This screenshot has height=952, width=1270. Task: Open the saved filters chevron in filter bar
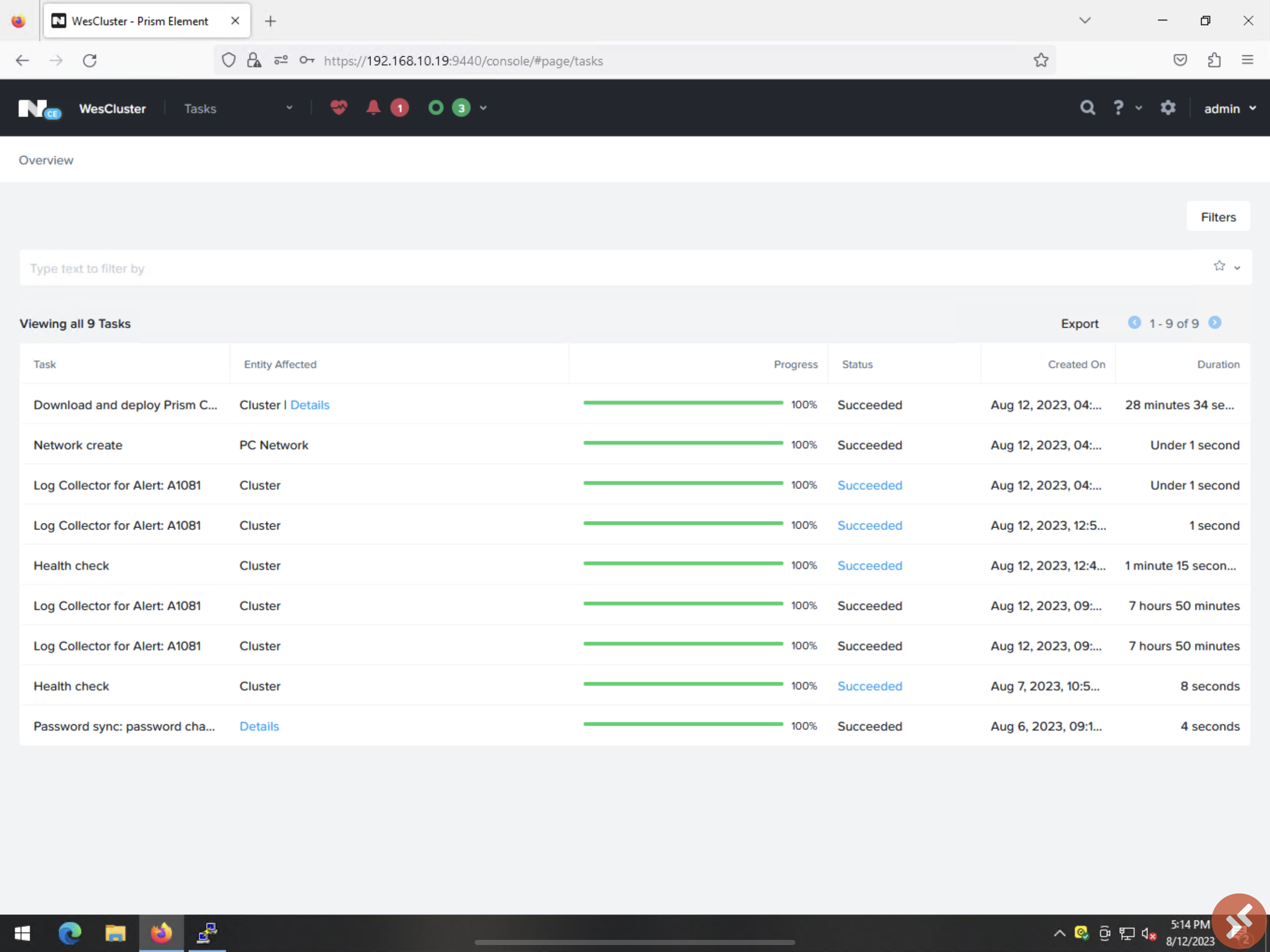[x=1237, y=268]
